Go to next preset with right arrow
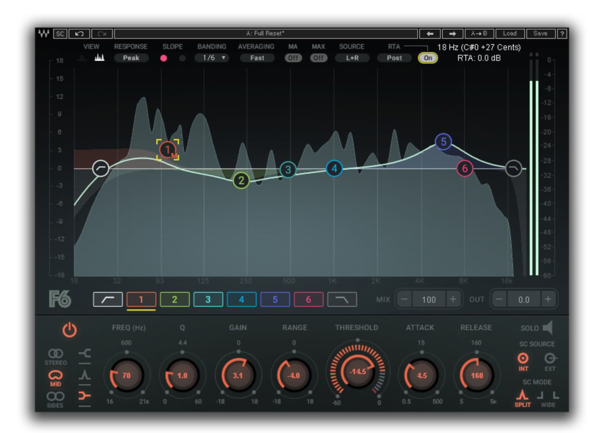Screen dimensions: 600x433 click(453, 34)
